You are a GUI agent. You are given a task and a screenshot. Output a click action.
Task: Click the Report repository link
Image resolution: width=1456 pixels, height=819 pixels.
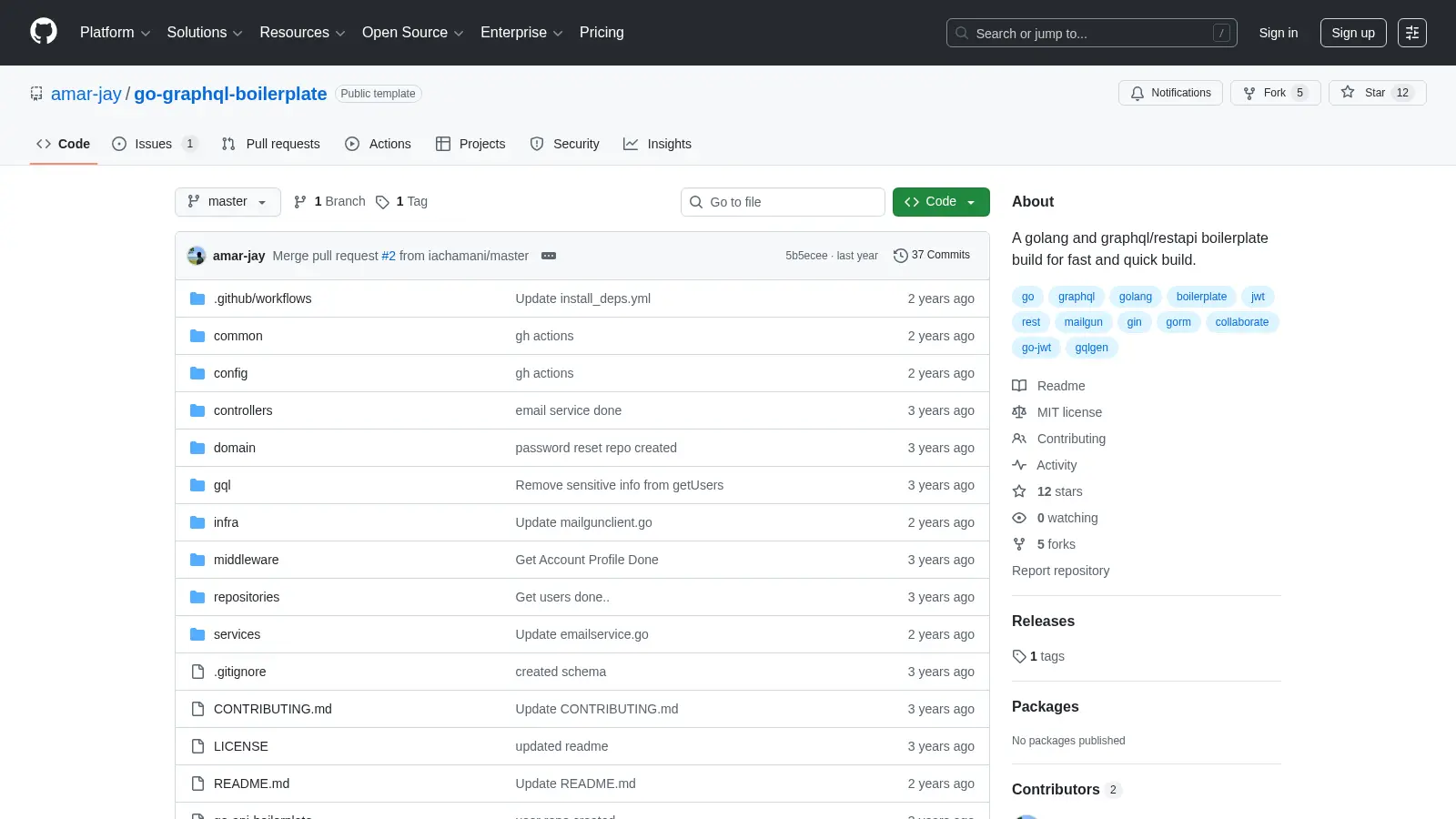point(1060,571)
